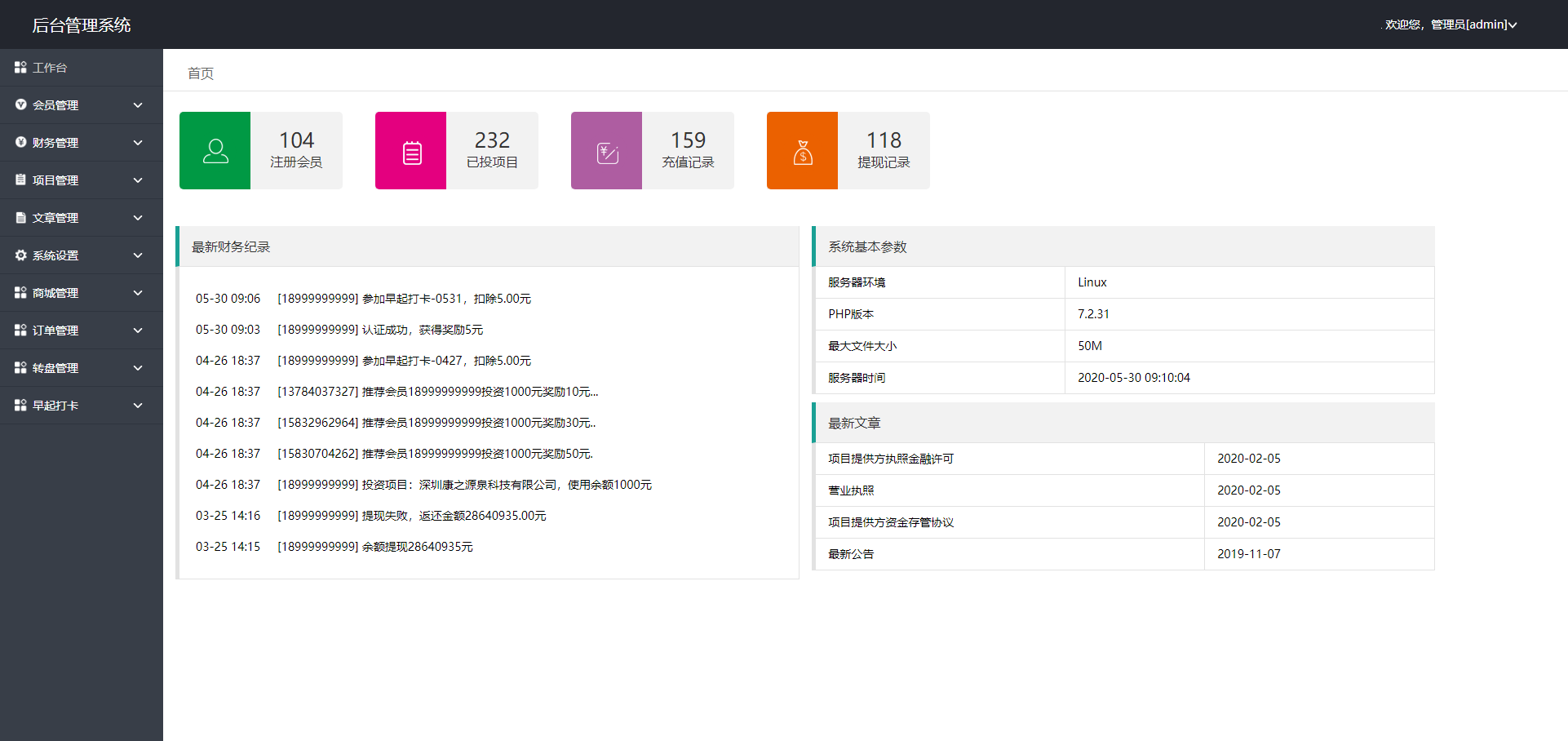Screen dimensions: 1568x741
Task: Click server time 2020-05-30 09:10:04
Action: coord(1134,378)
